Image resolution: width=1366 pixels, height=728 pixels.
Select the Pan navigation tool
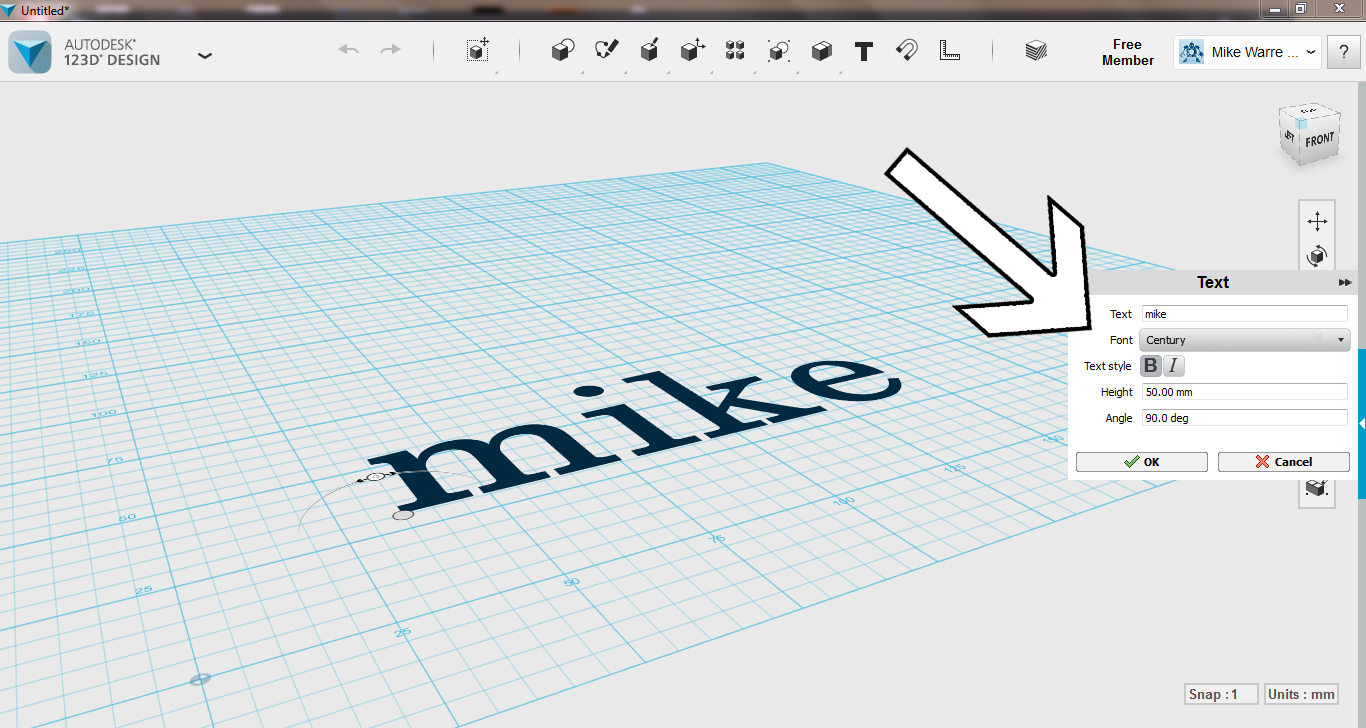[1317, 221]
